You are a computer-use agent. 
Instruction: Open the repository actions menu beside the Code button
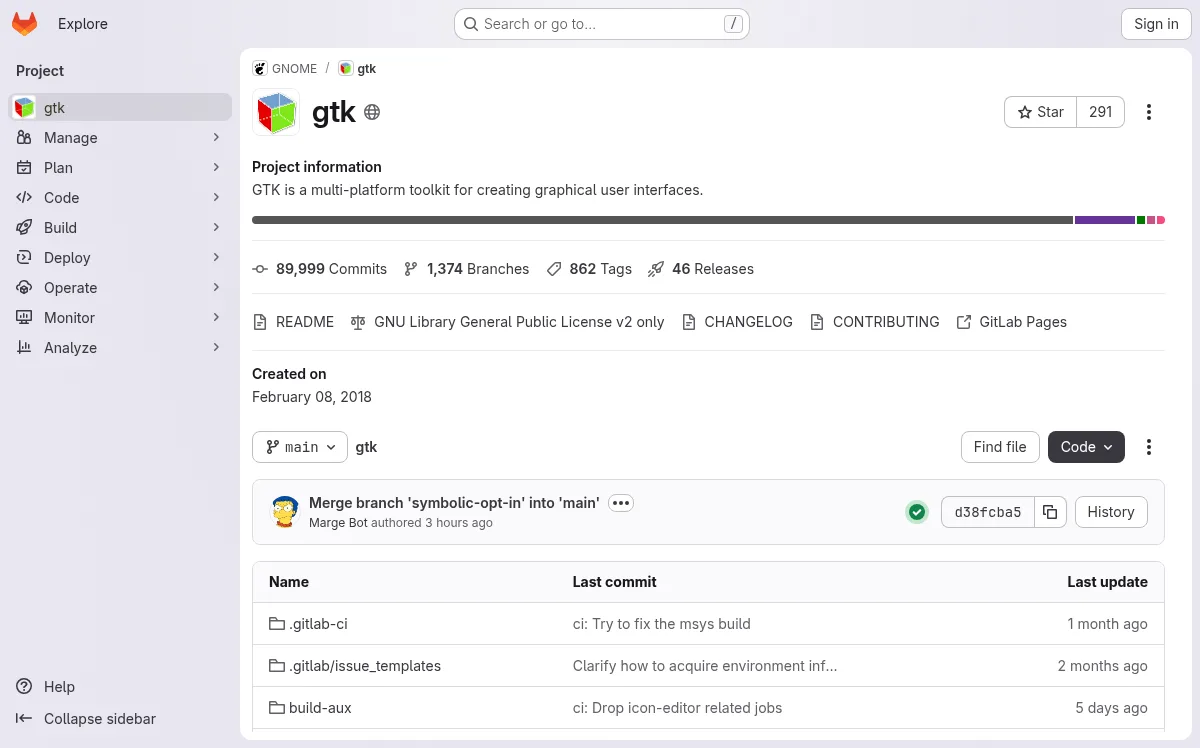tap(1149, 447)
